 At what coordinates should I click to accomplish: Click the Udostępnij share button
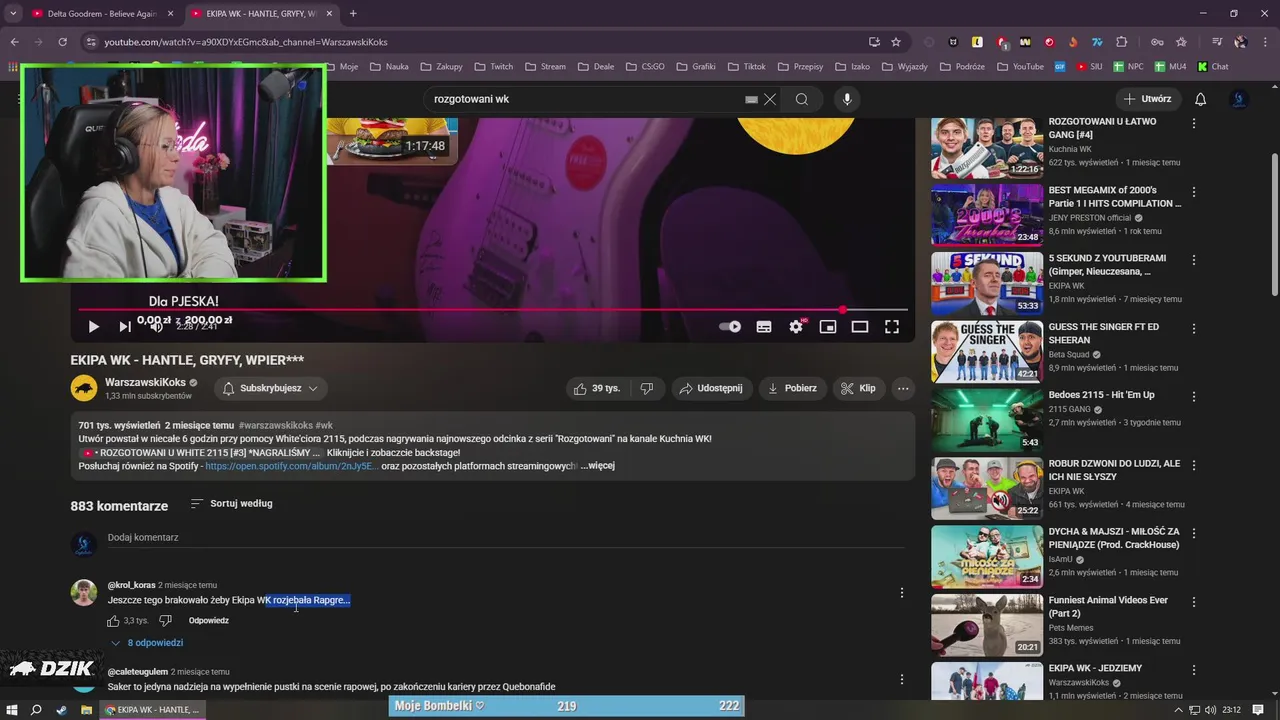712,388
